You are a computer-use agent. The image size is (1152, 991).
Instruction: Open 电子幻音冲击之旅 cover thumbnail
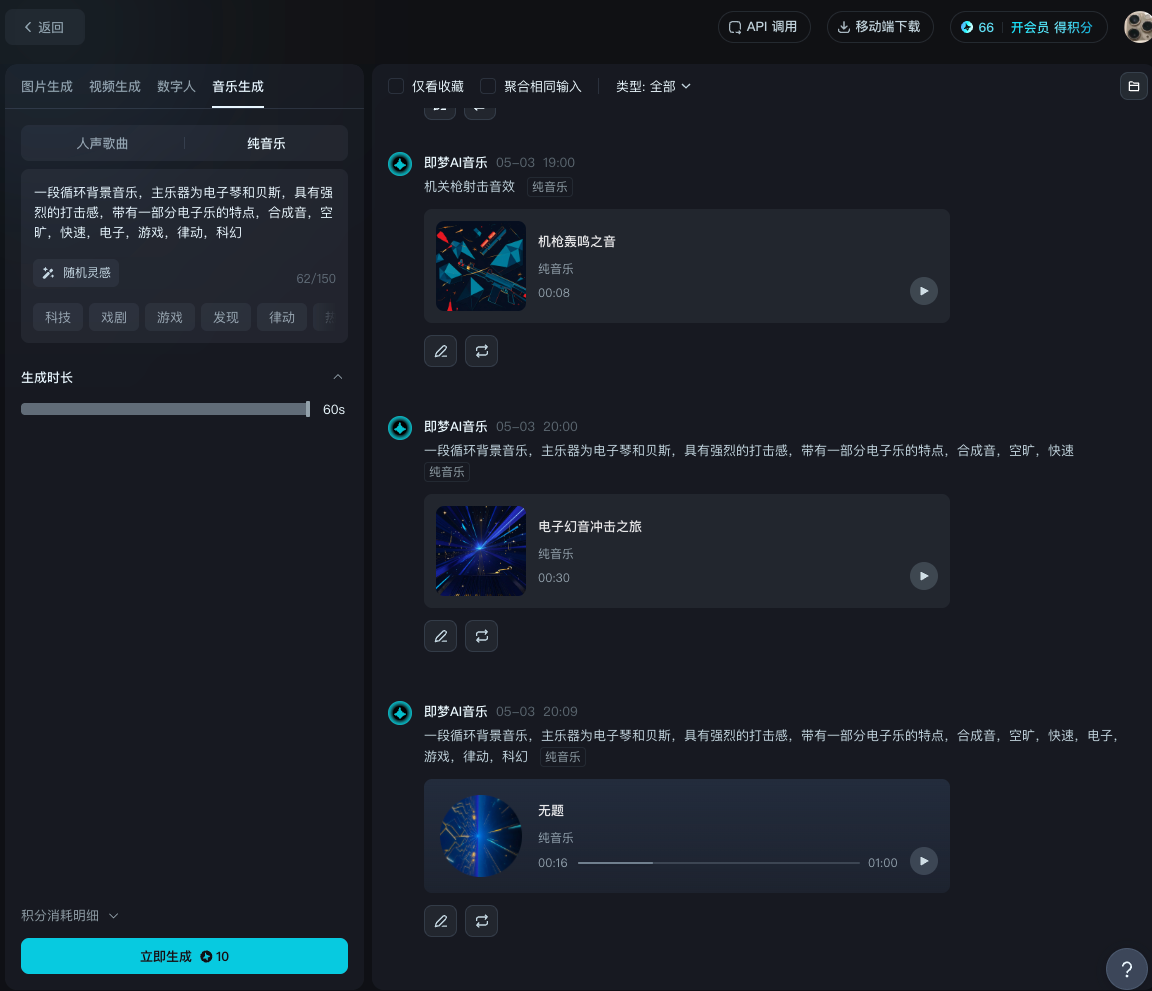point(481,551)
